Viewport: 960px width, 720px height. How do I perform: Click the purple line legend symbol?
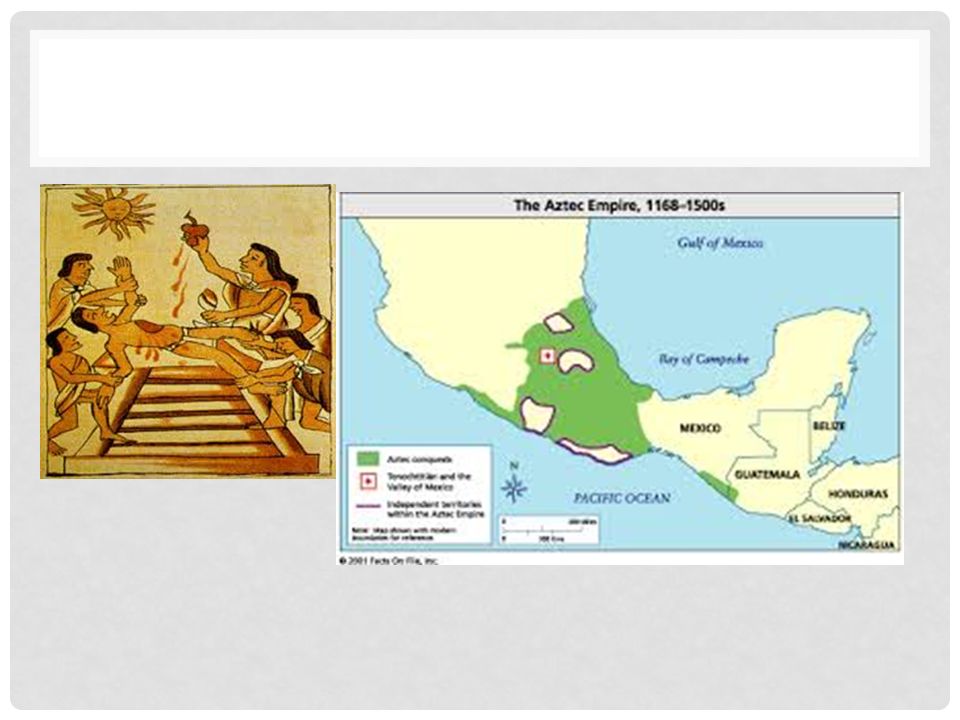pyautogui.click(x=368, y=506)
